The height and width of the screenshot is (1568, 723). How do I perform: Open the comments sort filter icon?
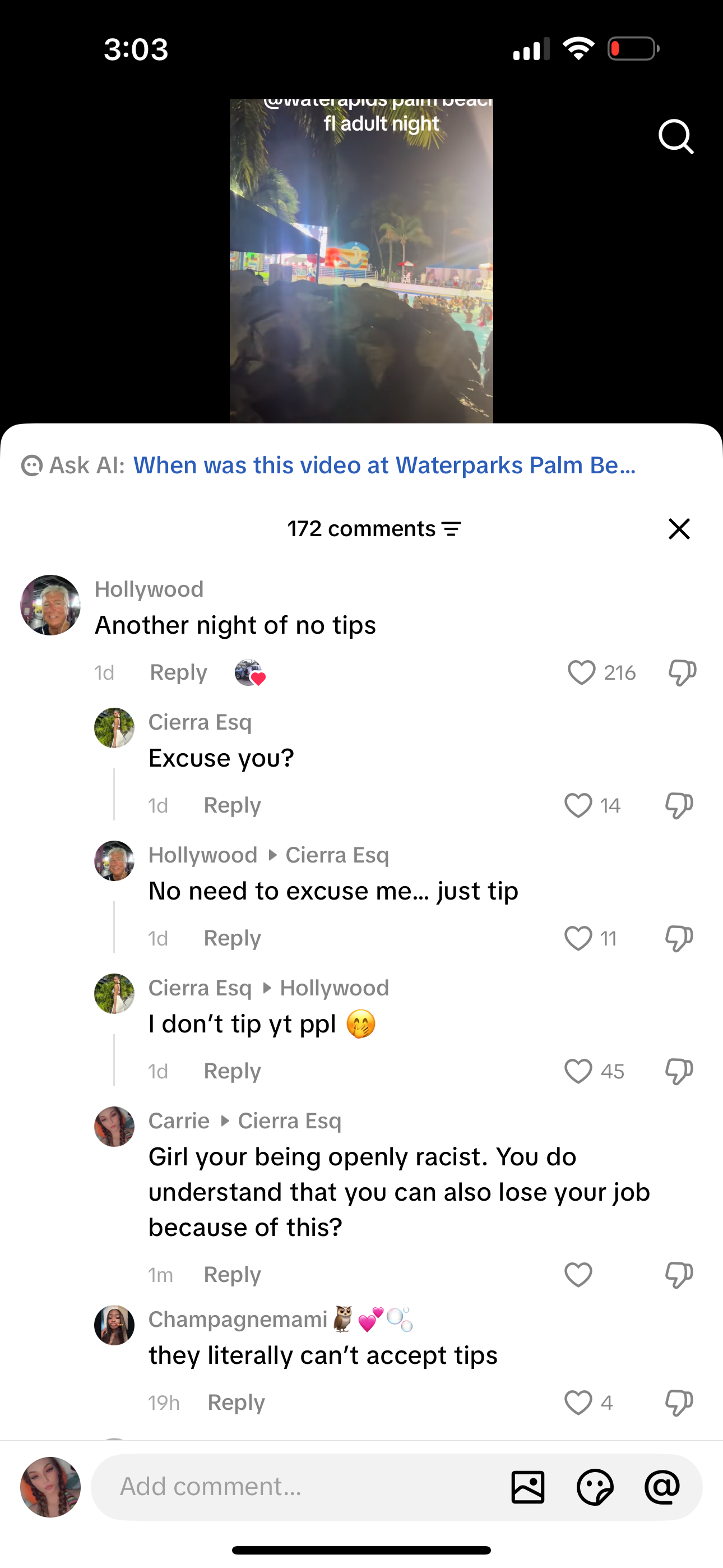(x=451, y=529)
